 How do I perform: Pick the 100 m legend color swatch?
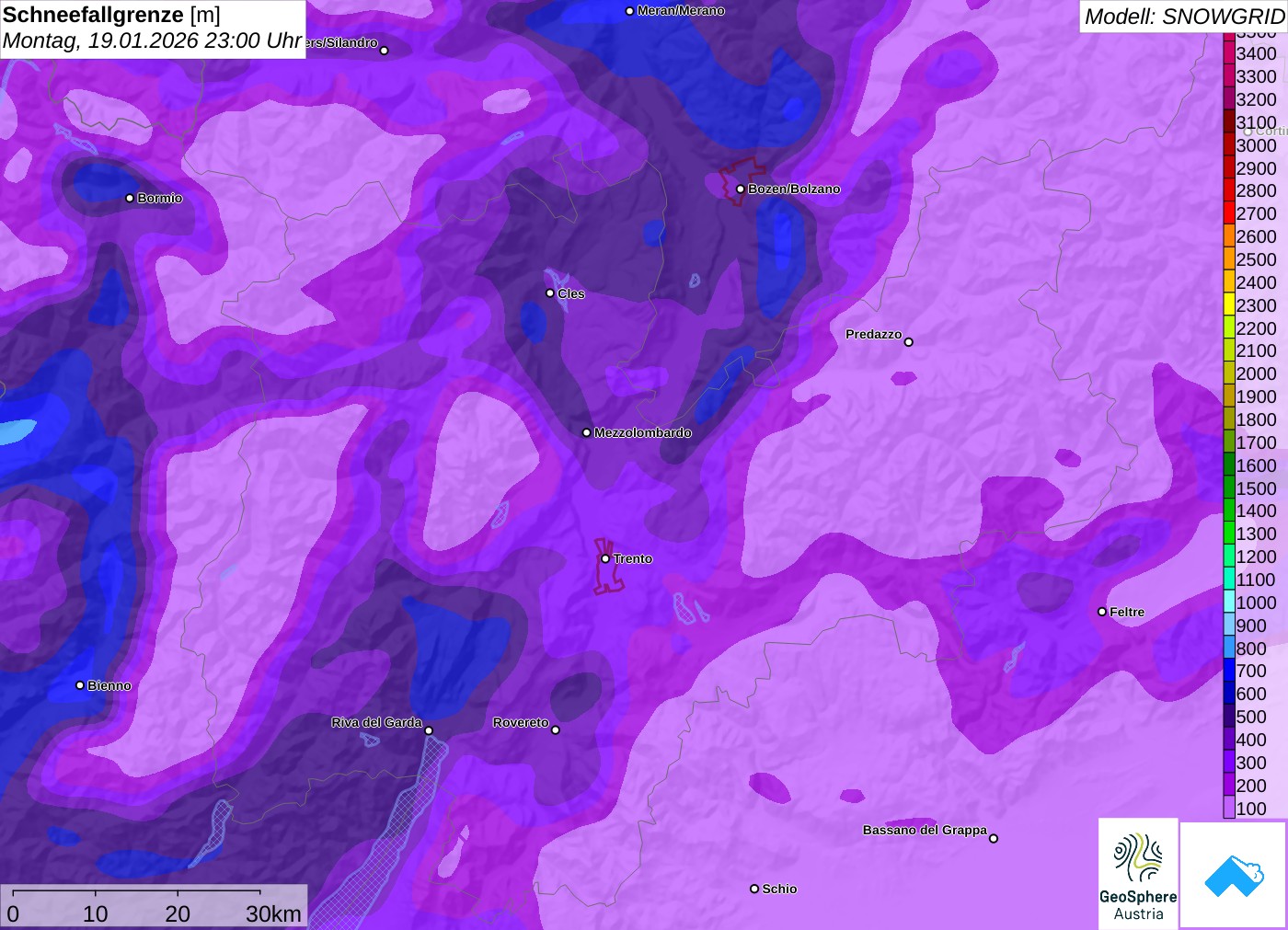point(1229,809)
